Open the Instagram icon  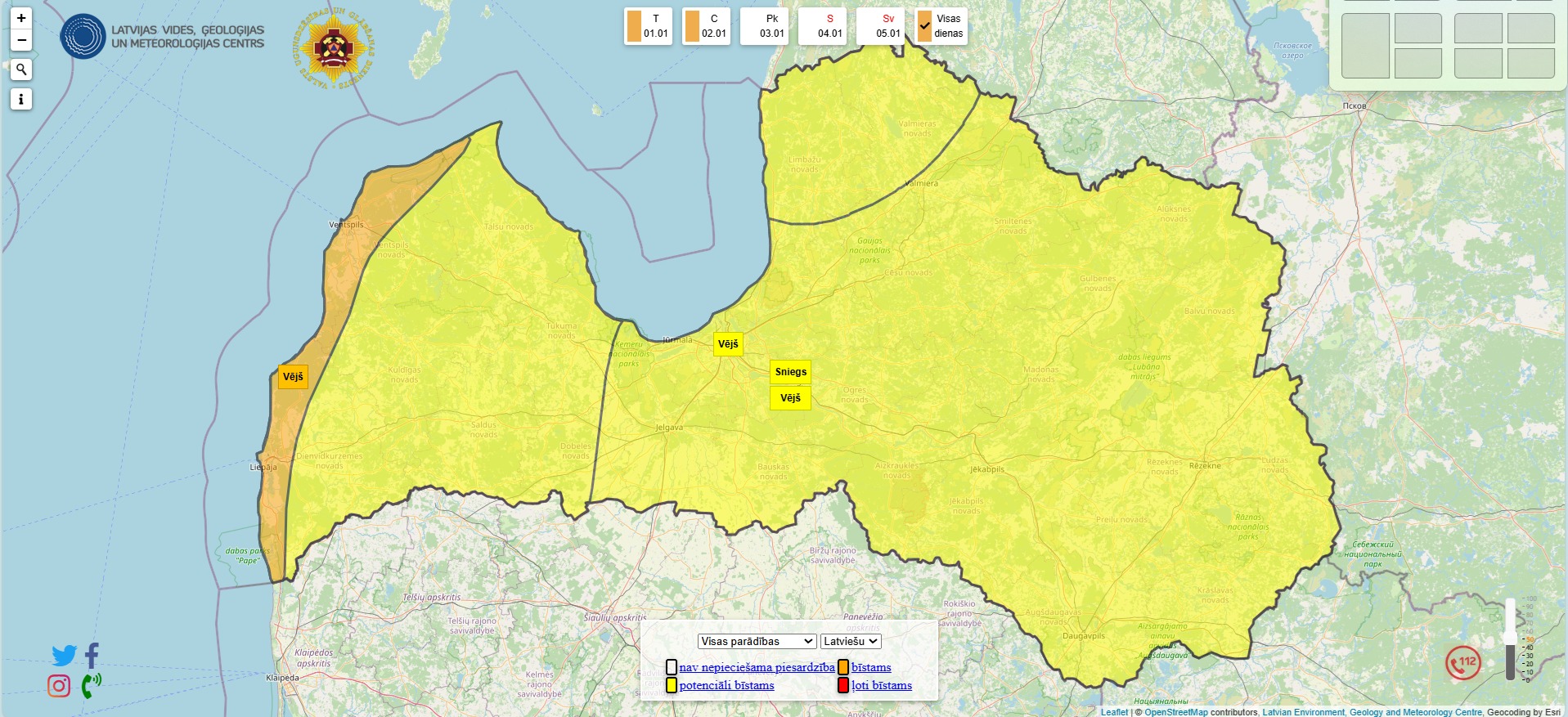59,685
